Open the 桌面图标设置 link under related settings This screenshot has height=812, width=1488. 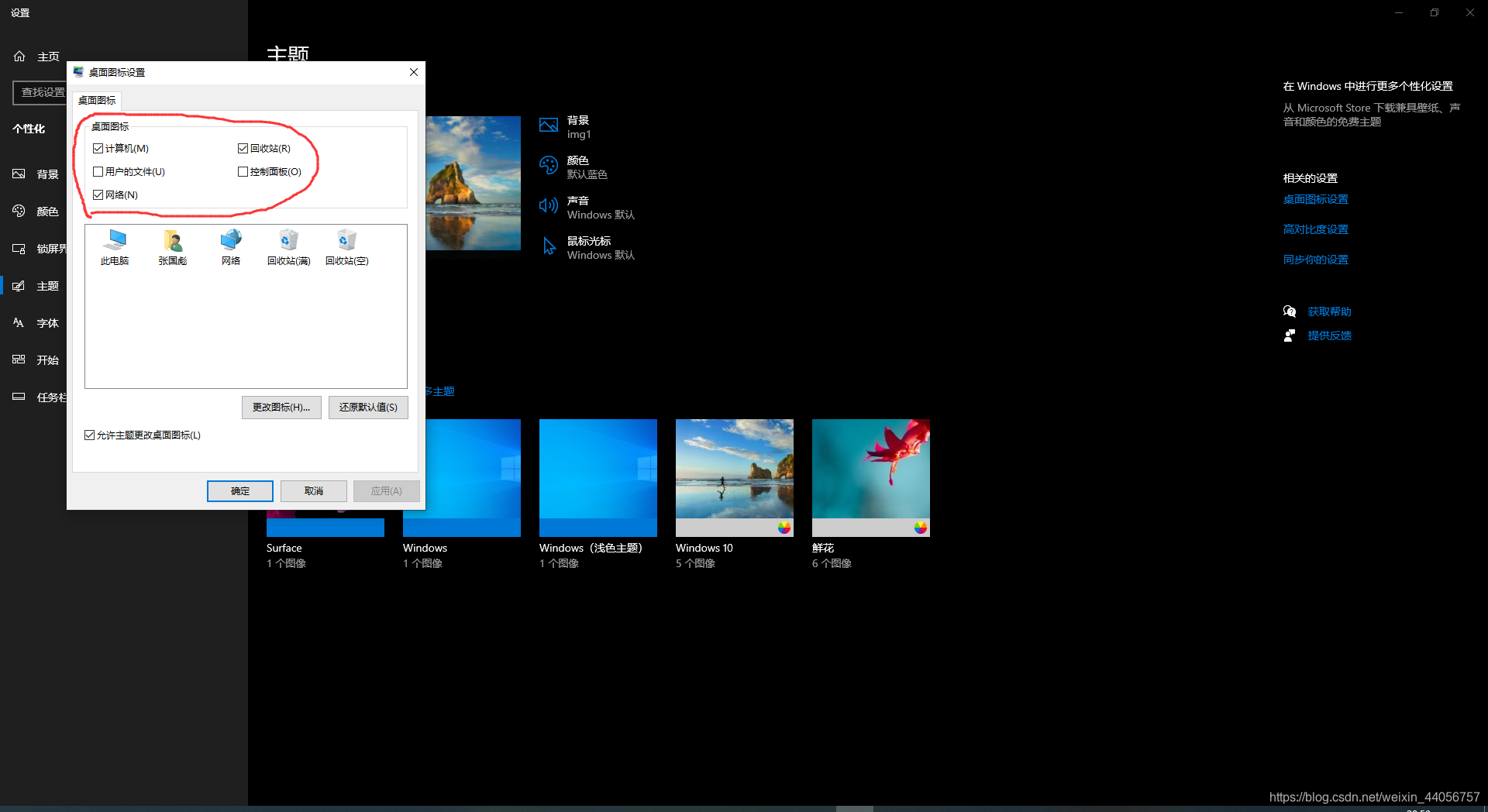(1316, 200)
